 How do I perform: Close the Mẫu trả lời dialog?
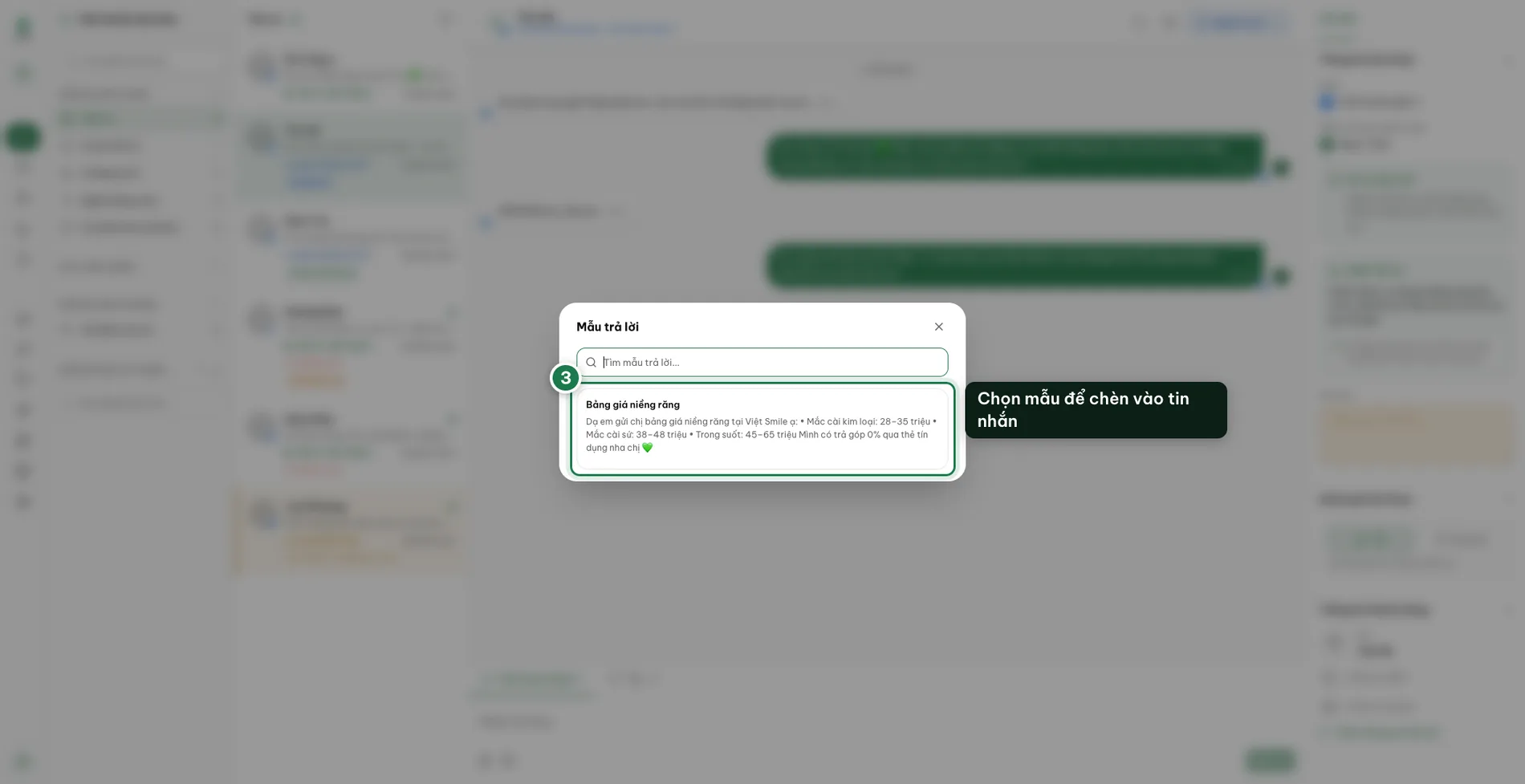pos(938,327)
